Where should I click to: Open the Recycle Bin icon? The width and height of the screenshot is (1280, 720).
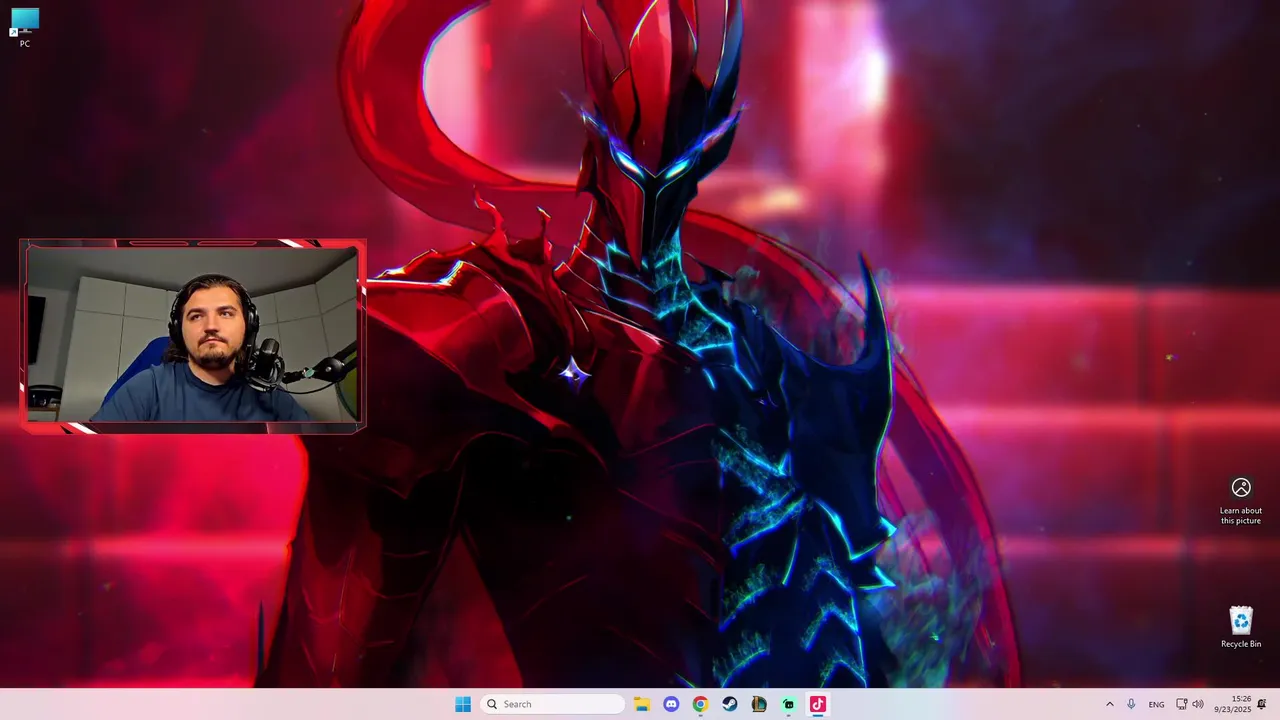pos(1241,627)
